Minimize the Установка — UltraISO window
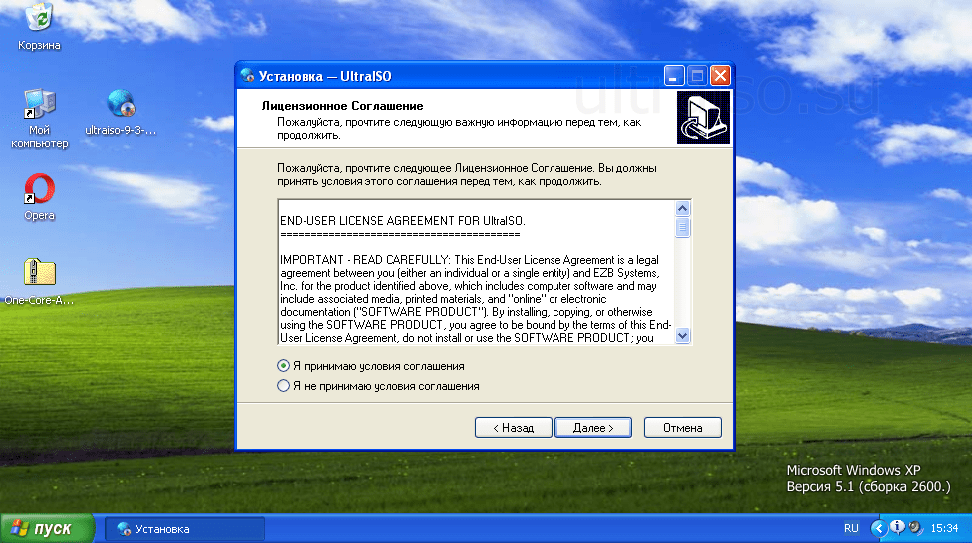Screen dimensions: 972x543 (x=674, y=76)
